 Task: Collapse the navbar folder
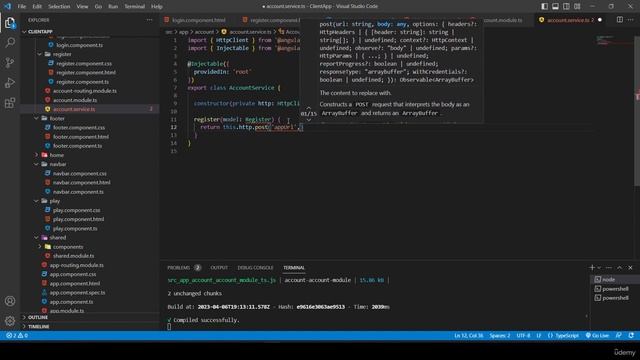[x=36, y=164]
